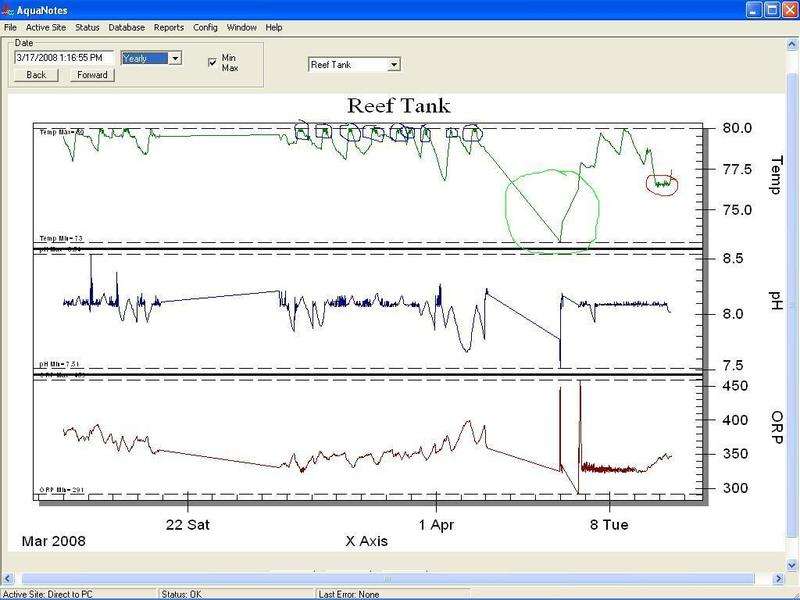Minimize the AquaNotes window

click(x=753, y=9)
